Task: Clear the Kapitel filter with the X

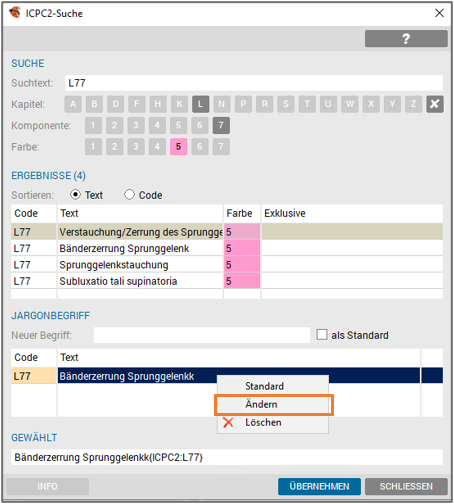Action: pos(435,104)
